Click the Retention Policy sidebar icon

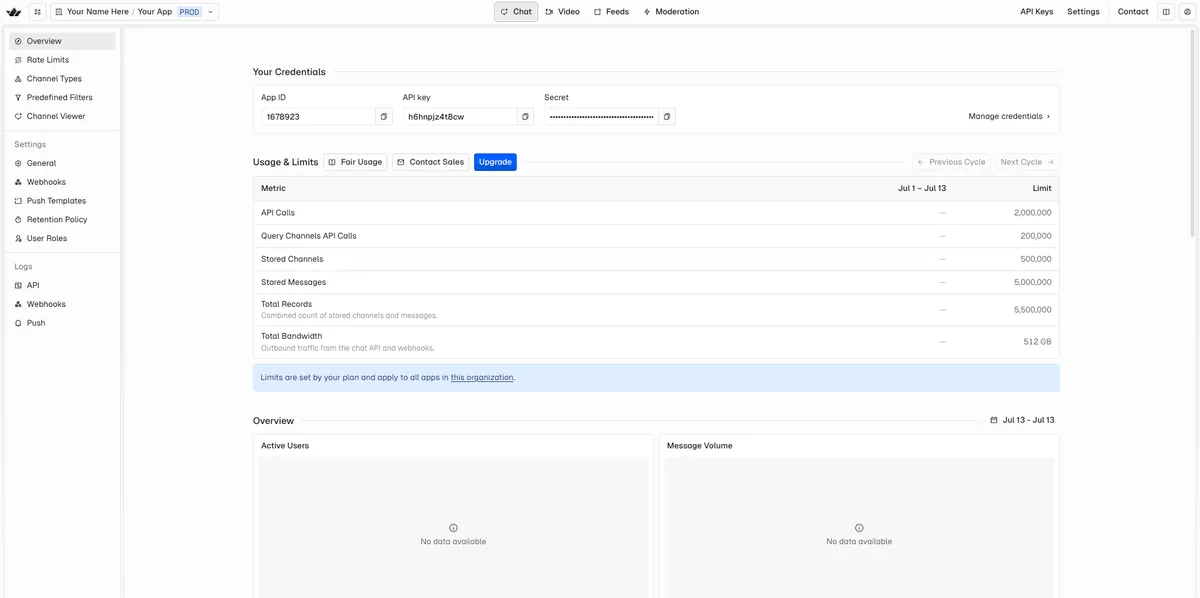[x=18, y=220]
